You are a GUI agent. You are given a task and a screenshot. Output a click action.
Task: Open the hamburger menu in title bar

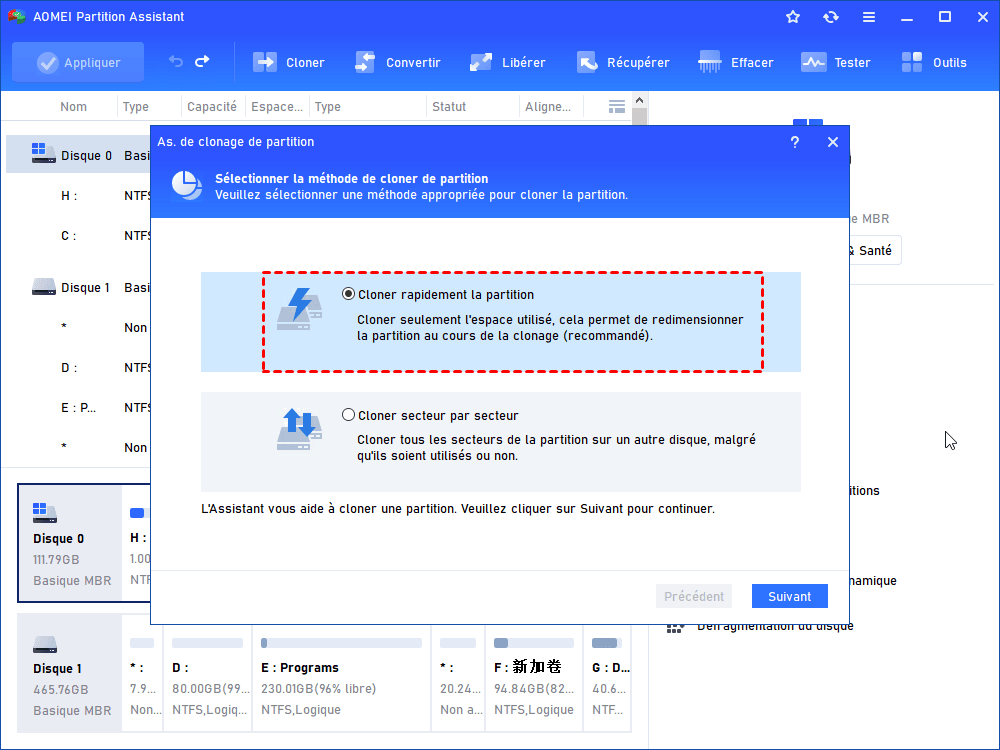(x=869, y=17)
